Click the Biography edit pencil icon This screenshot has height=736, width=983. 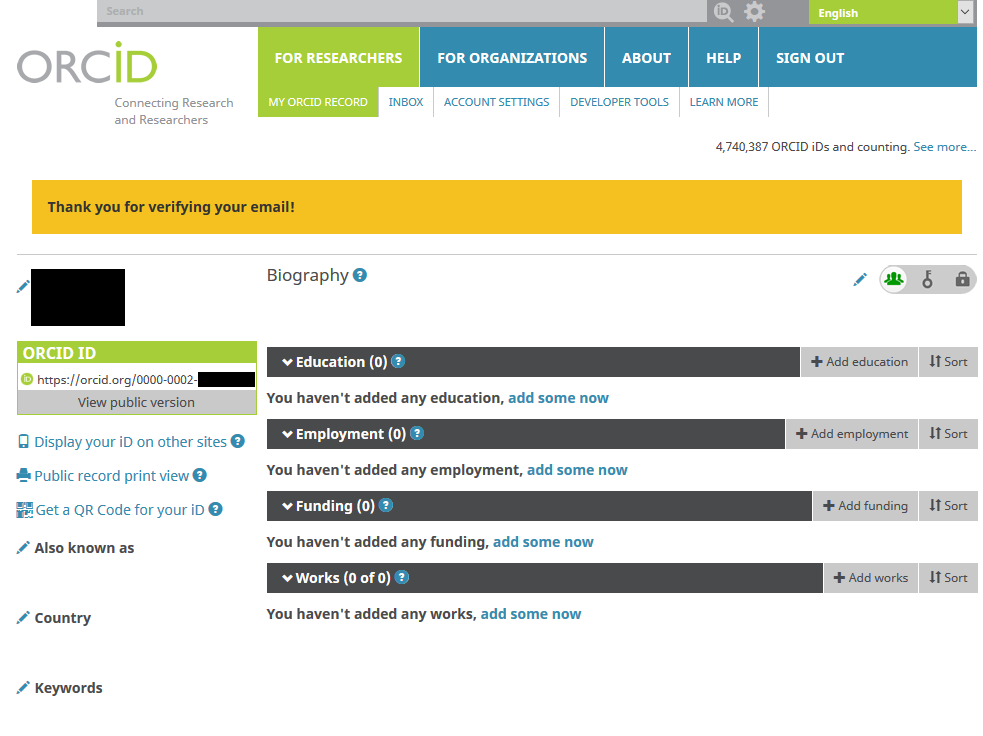[859, 280]
